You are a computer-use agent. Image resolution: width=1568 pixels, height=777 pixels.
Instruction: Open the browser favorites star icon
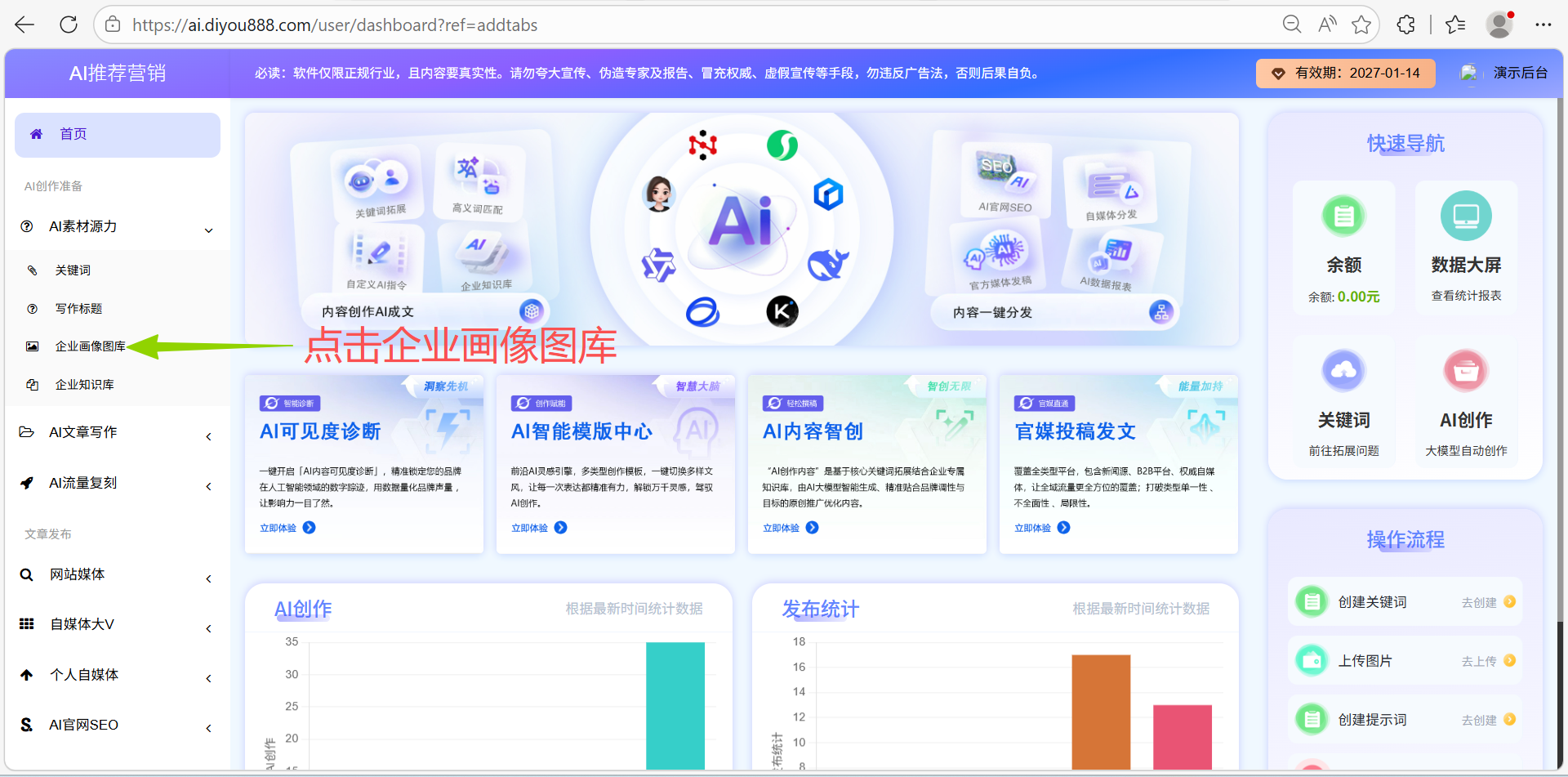click(1361, 25)
